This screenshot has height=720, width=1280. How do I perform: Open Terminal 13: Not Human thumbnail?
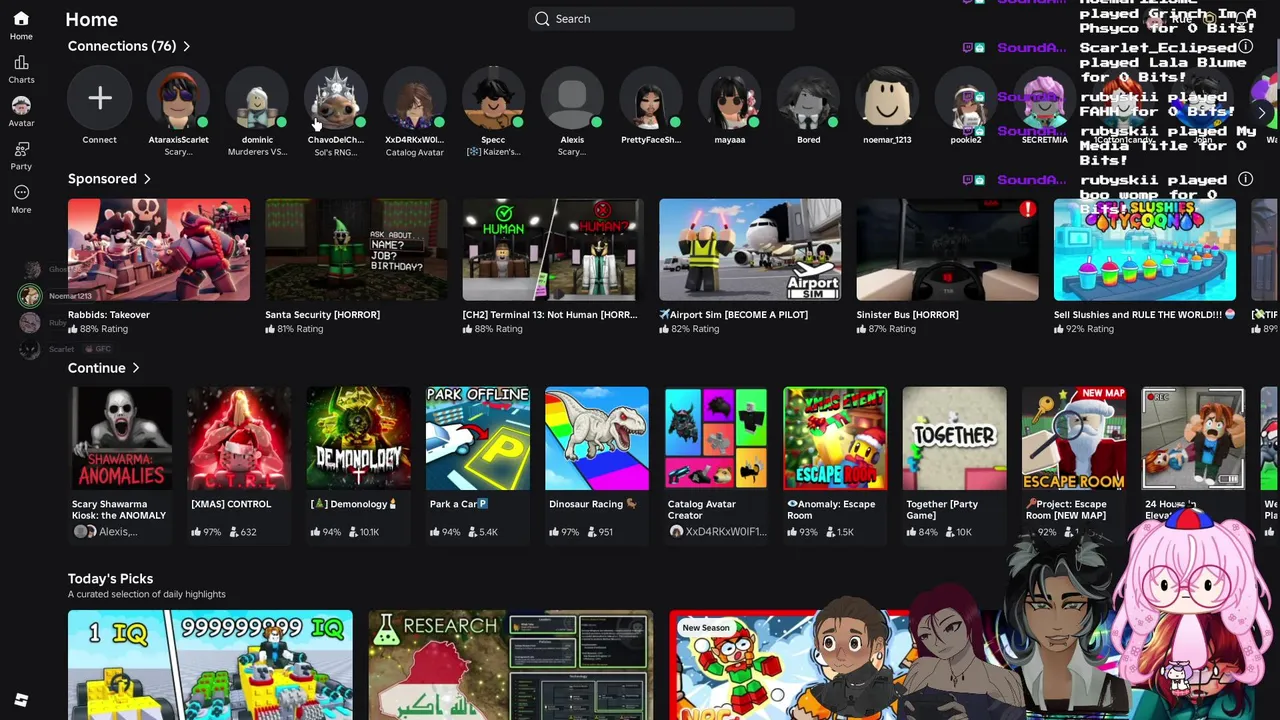tap(553, 249)
